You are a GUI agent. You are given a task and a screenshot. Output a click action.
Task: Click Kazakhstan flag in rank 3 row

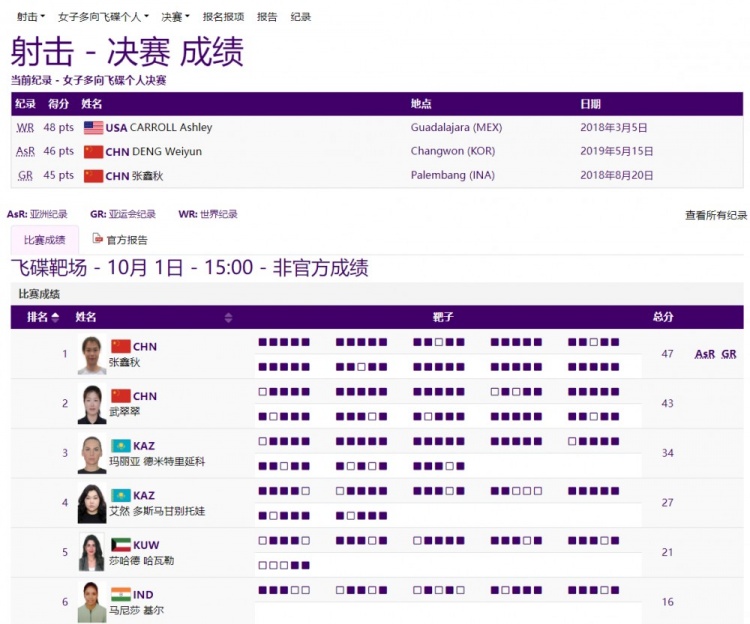121,446
